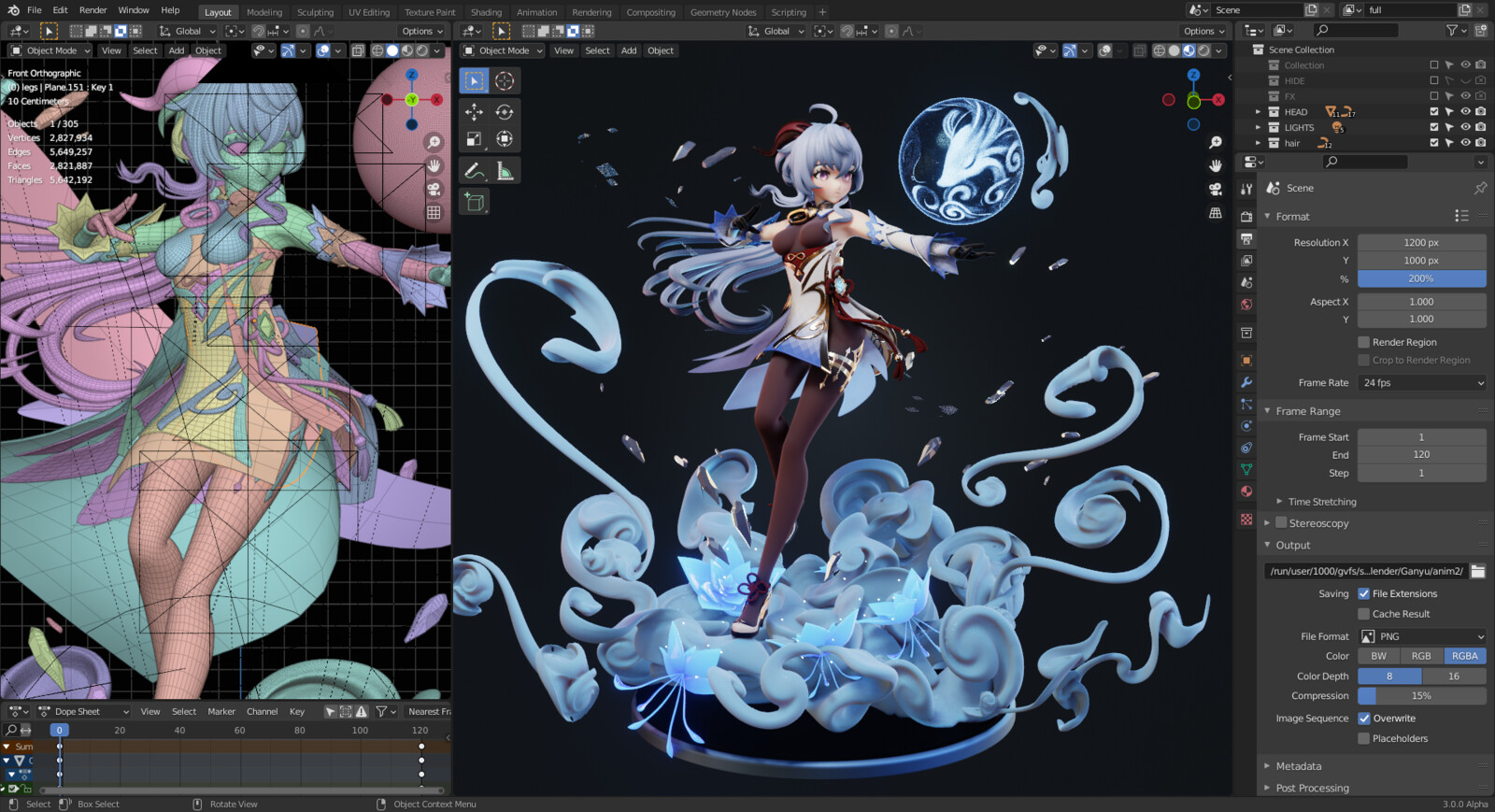Screen dimensions: 1495x812
Task: Select the Scale tool in toolbar
Action: 475,139
